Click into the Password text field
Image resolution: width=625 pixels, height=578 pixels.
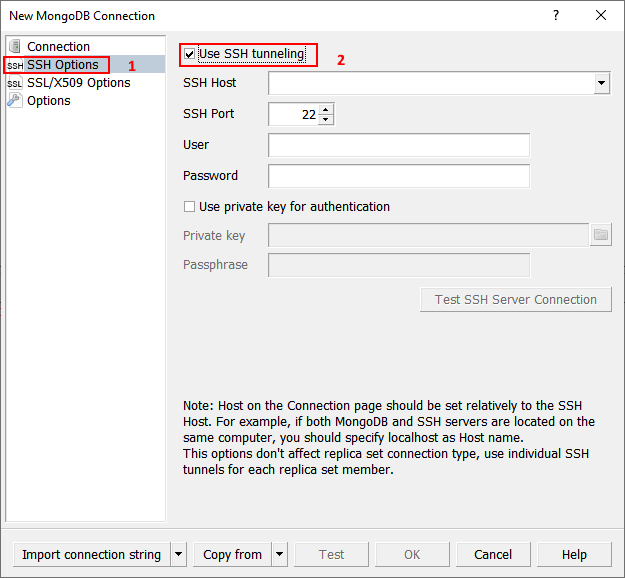(399, 176)
